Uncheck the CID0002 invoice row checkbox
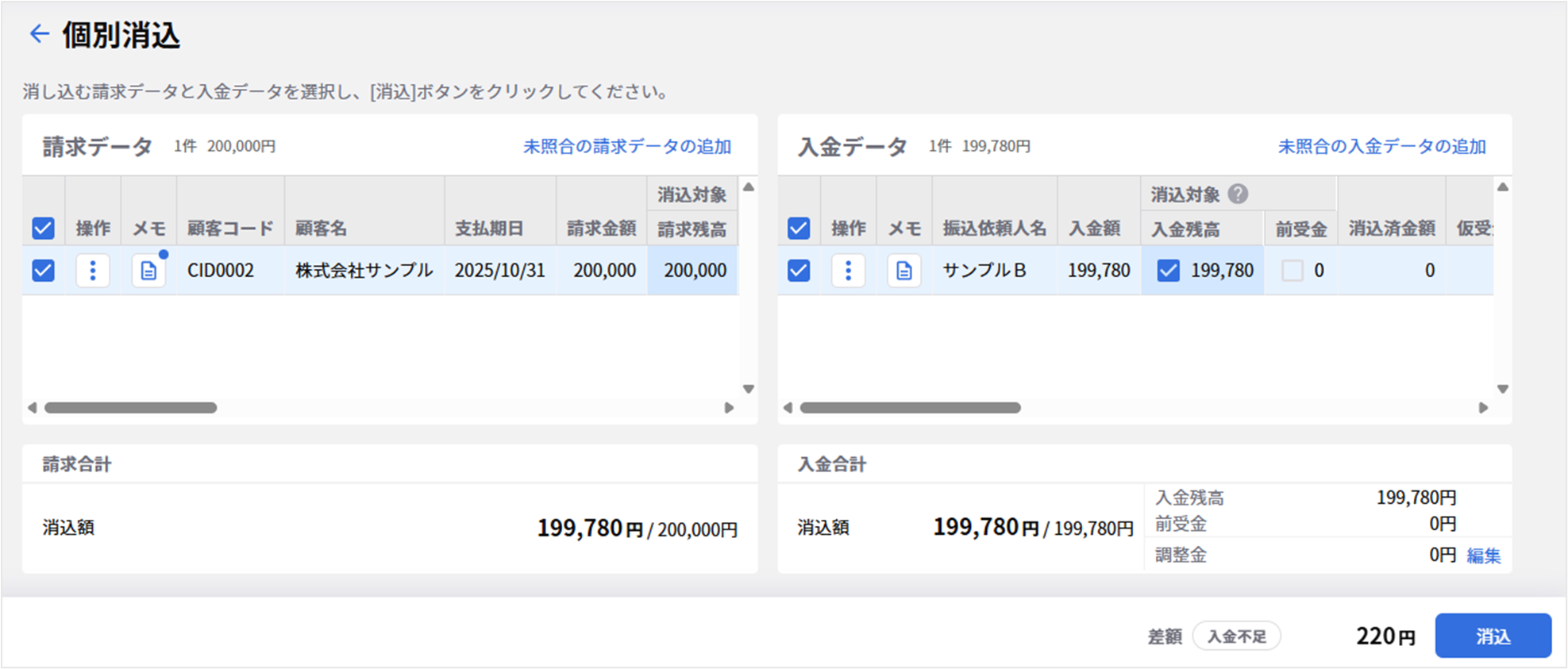 click(44, 271)
